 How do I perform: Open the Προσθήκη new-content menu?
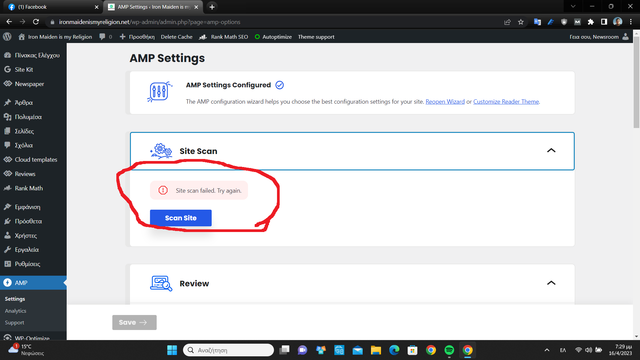tap(137, 37)
